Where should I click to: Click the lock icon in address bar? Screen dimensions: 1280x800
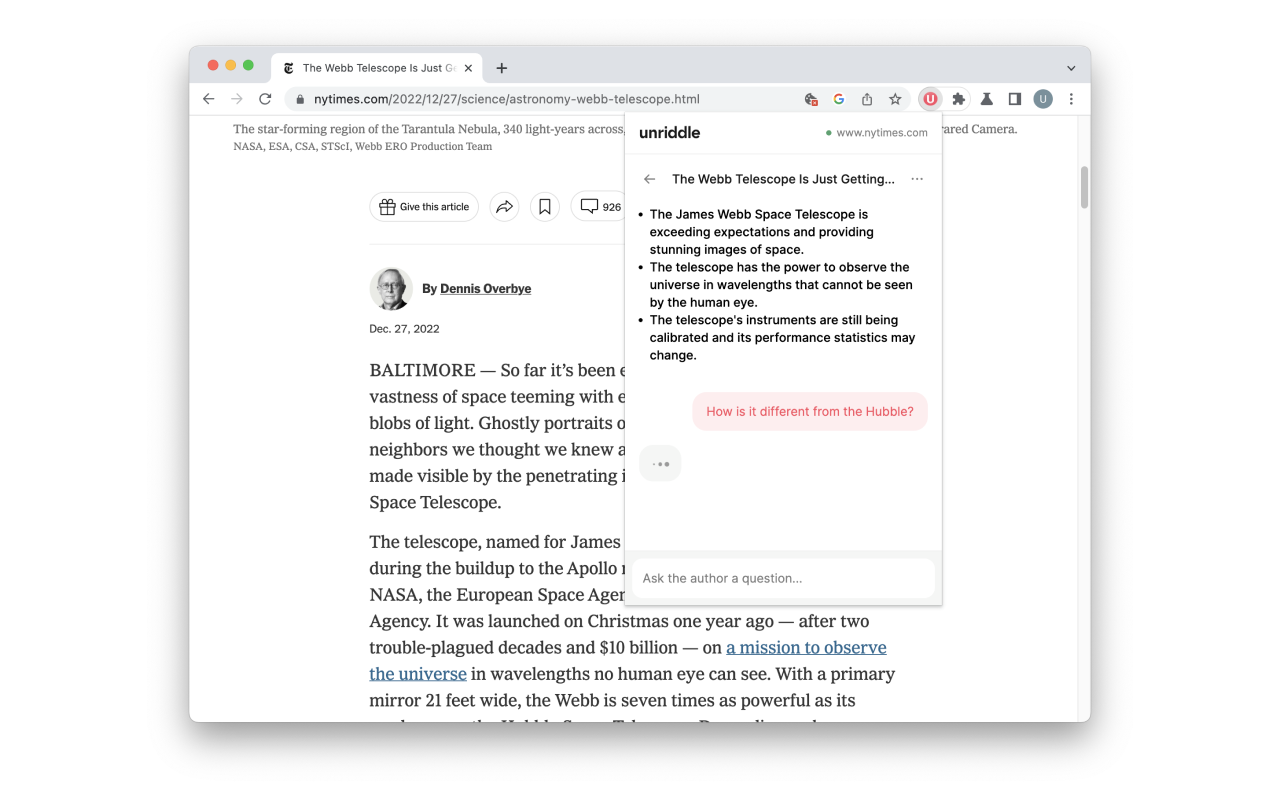pos(299,99)
